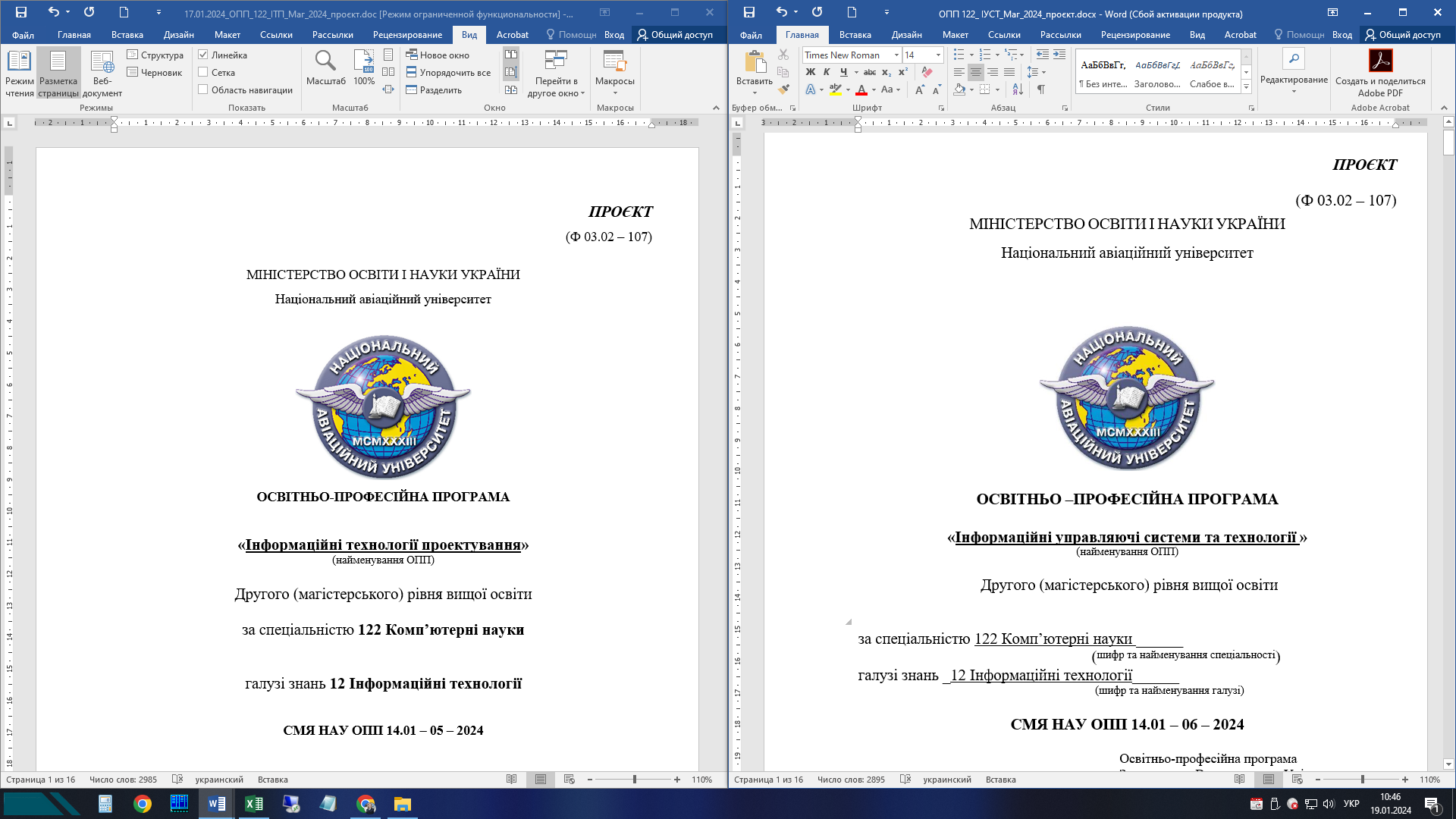
Task: Open File Explorer from the taskbar
Action: point(402,804)
